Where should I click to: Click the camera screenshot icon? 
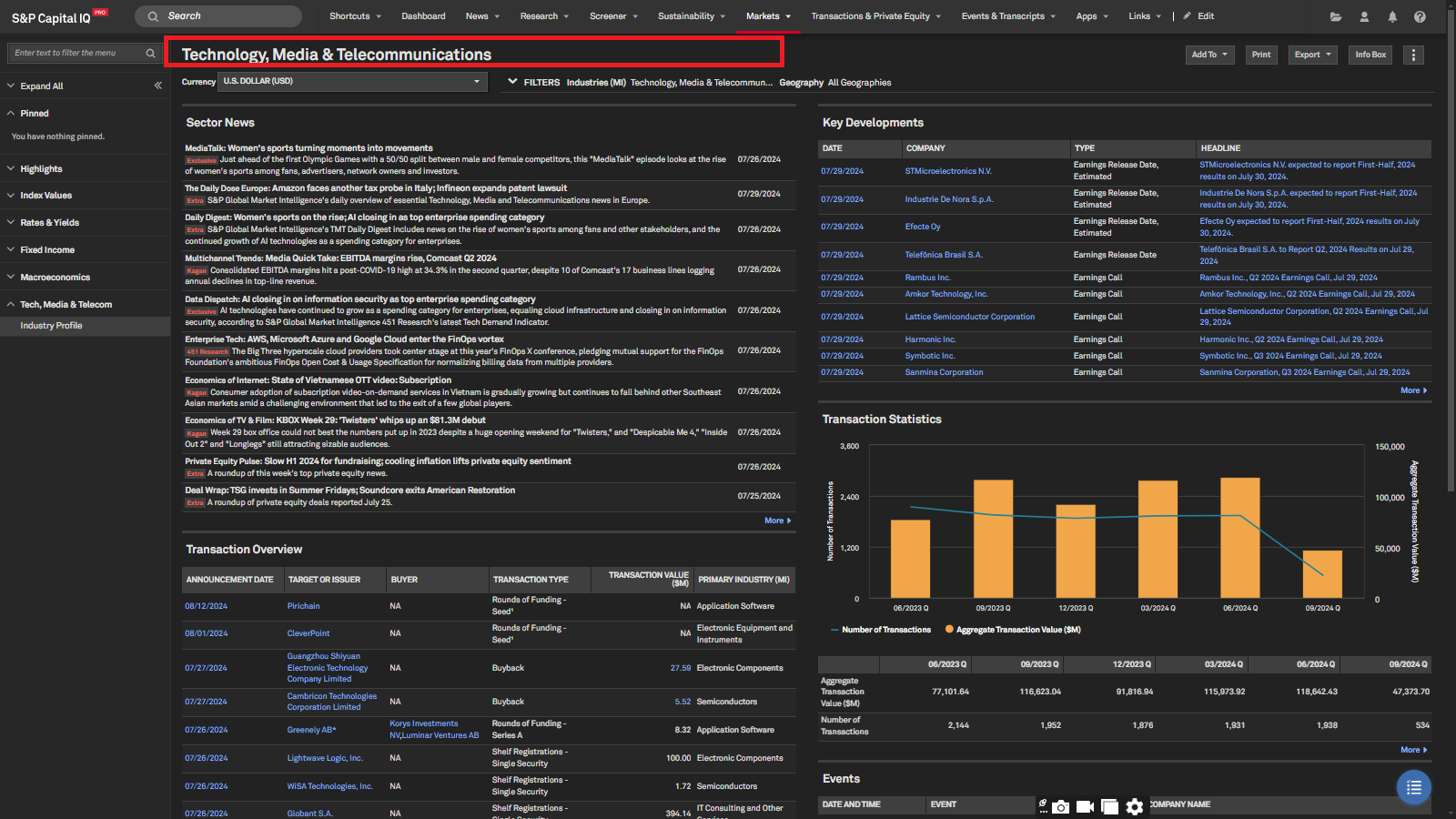pos(1061,806)
